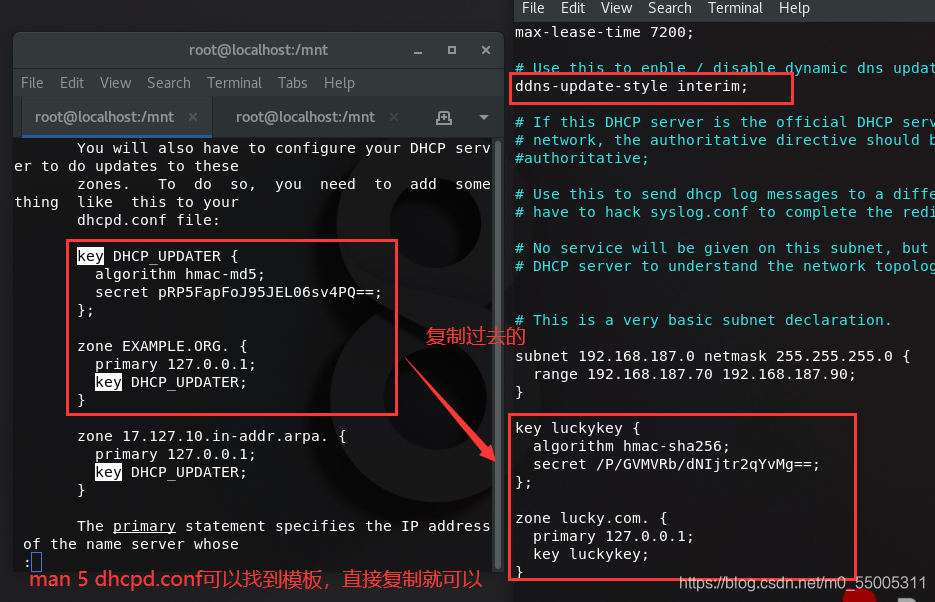Click underlined 'primary' word in man page
Viewport: 935px width, 602px height.
coord(144,526)
